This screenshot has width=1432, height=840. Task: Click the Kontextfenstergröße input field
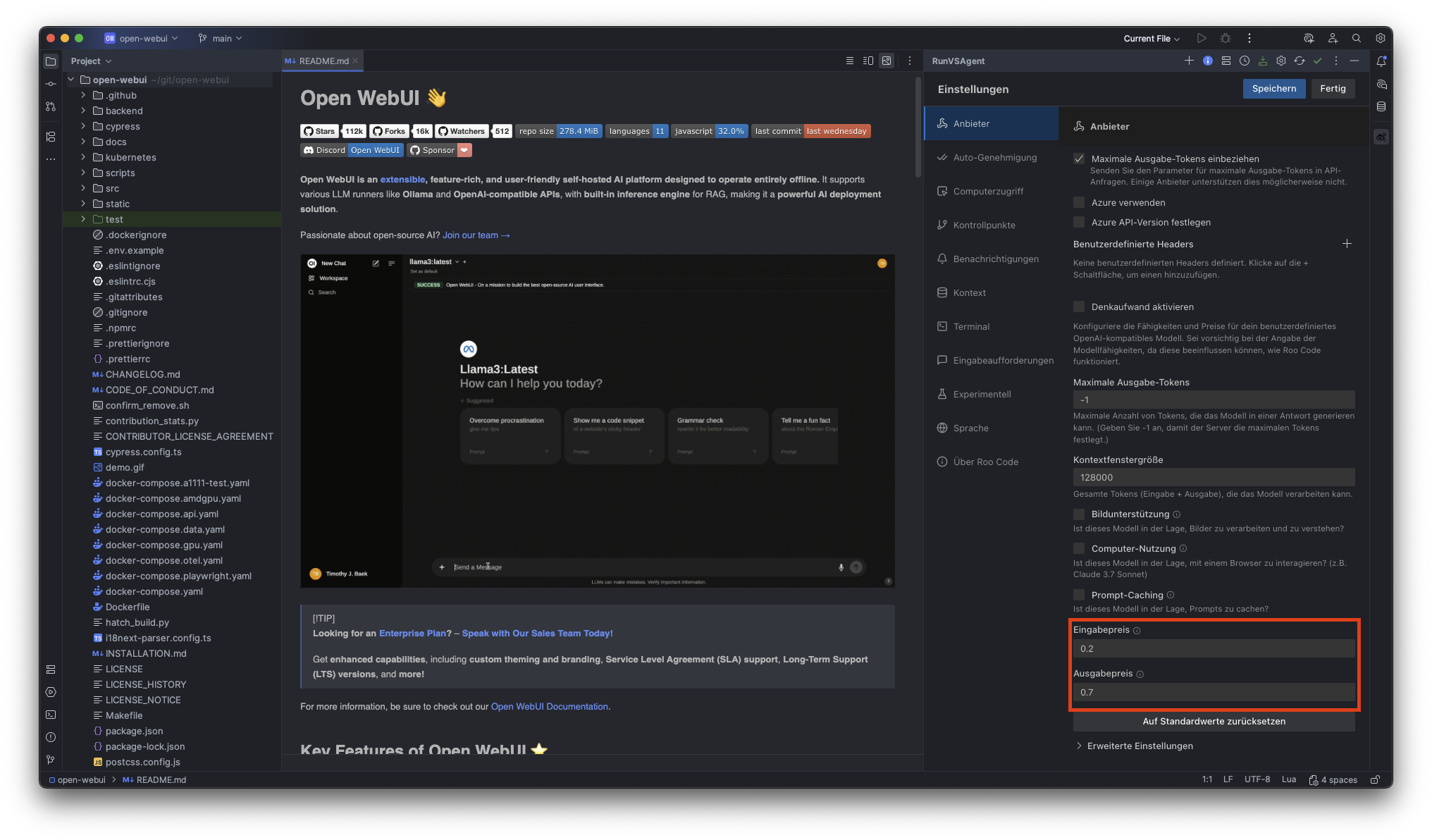(1214, 477)
